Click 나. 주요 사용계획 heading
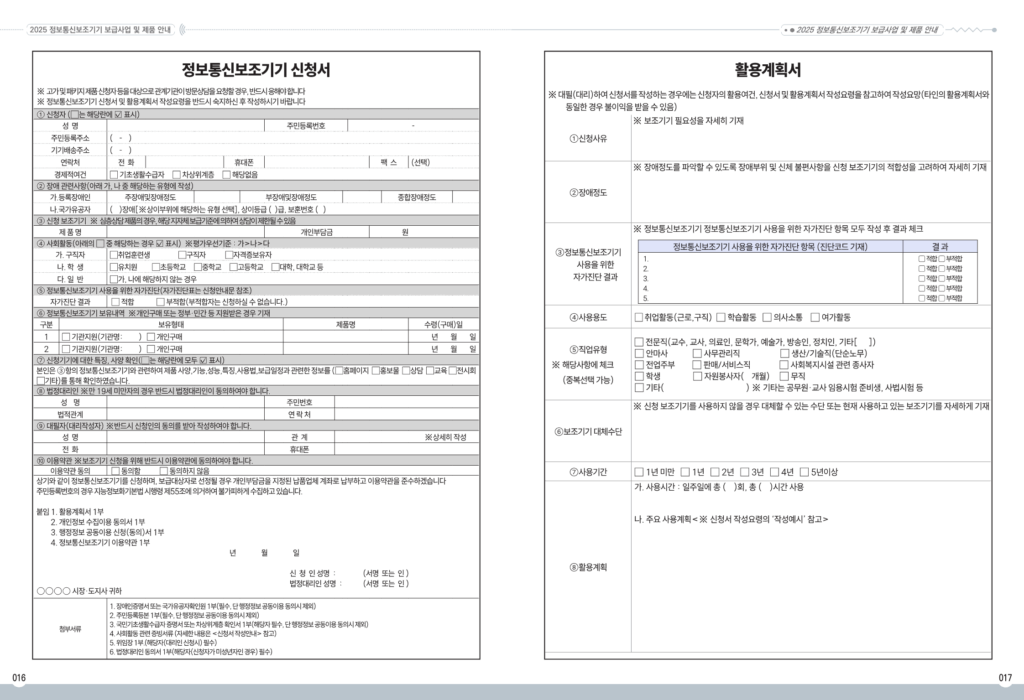The width and height of the screenshot is (1024, 700). tap(731, 520)
